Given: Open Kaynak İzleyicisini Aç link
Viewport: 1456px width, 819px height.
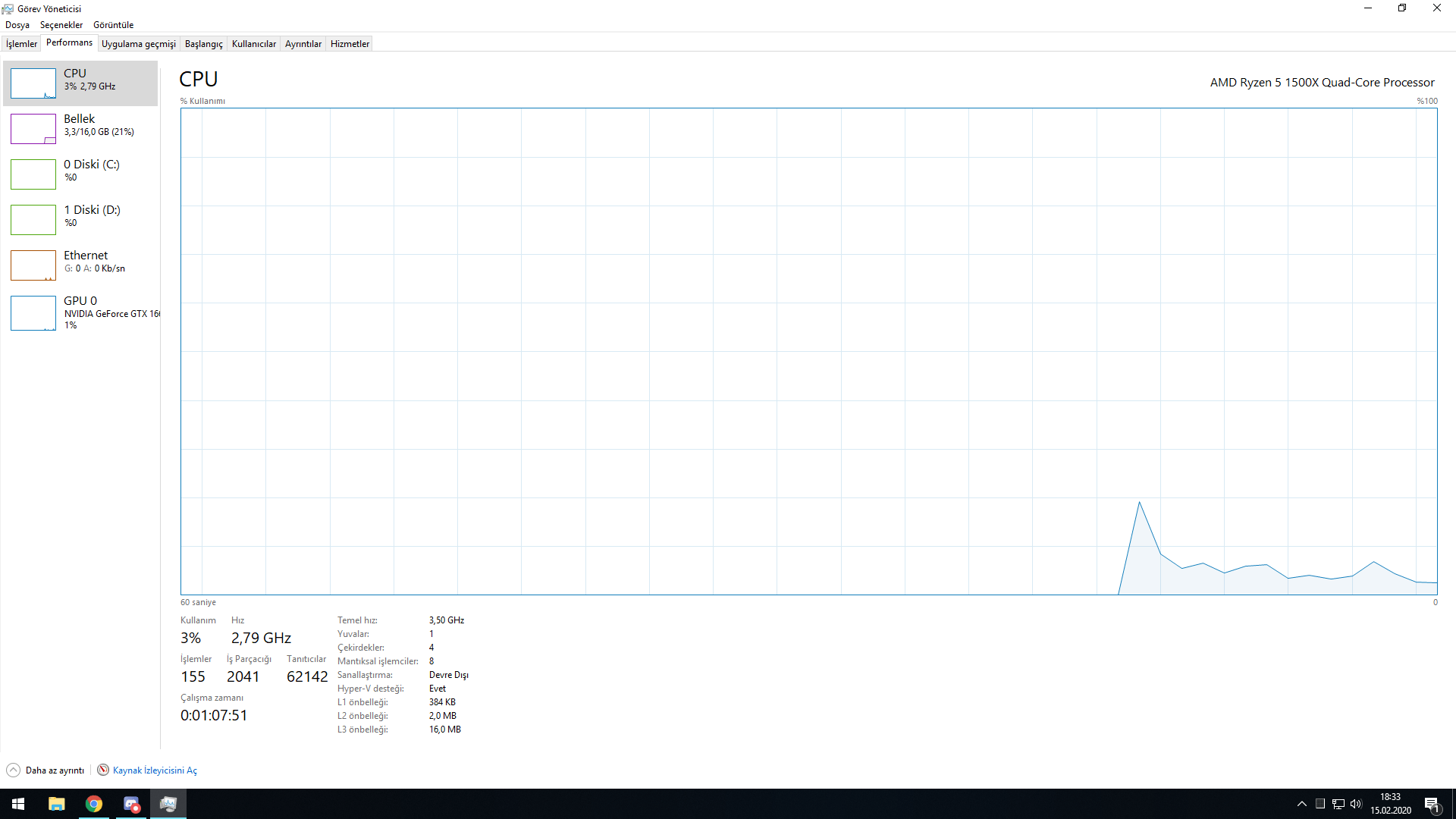Looking at the screenshot, I should (x=155, y=770).
